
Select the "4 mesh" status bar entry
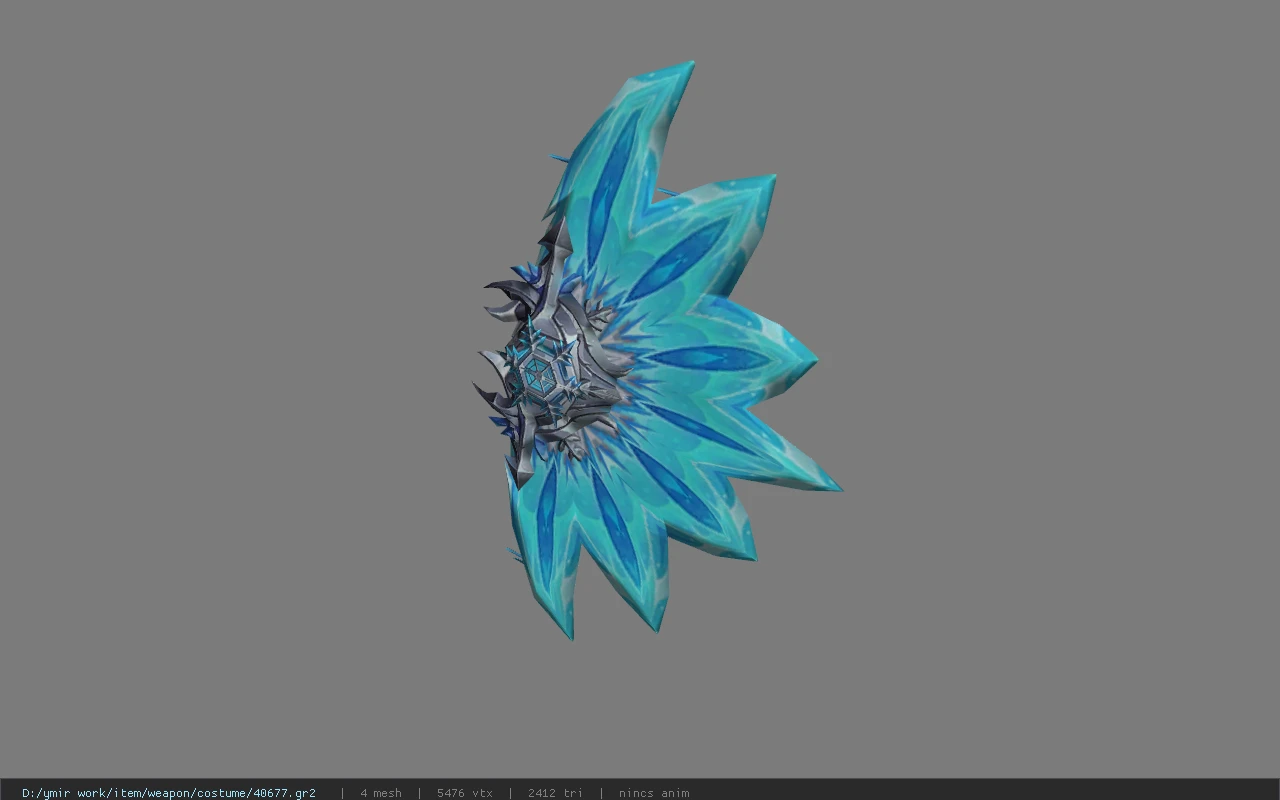[381, 793]
